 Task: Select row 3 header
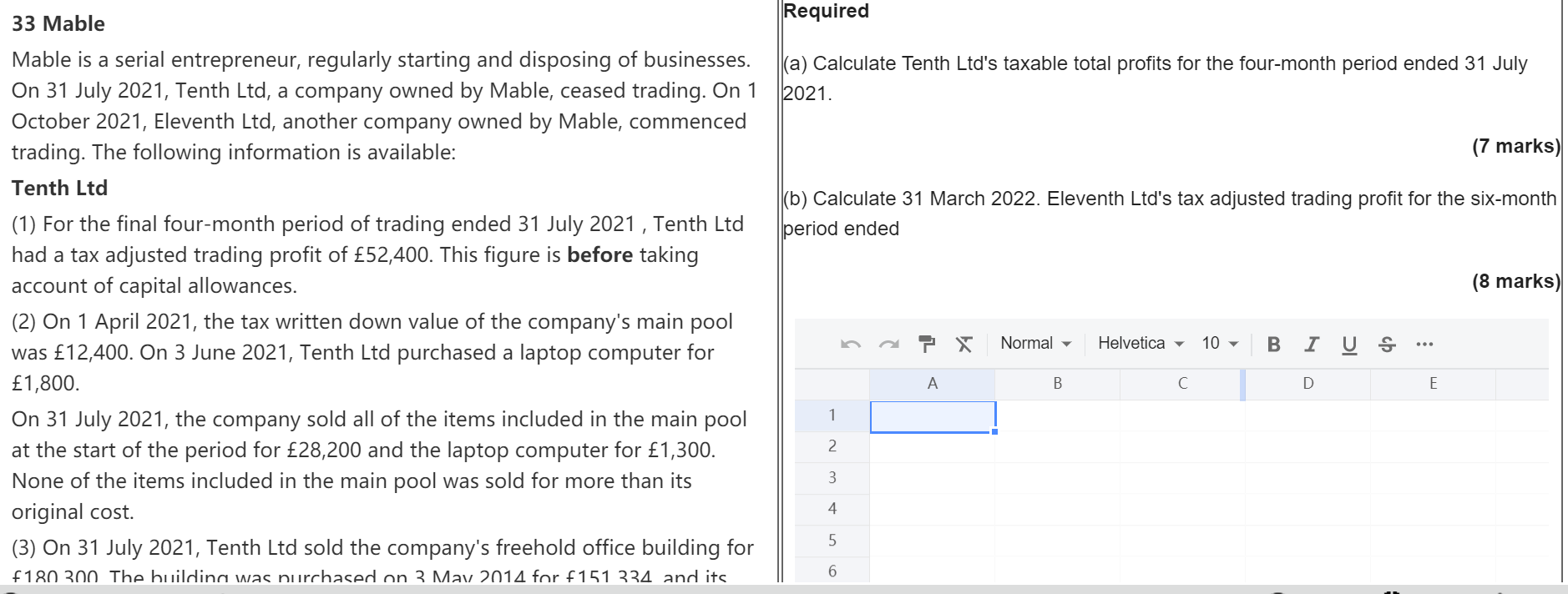tap(832, 477)
